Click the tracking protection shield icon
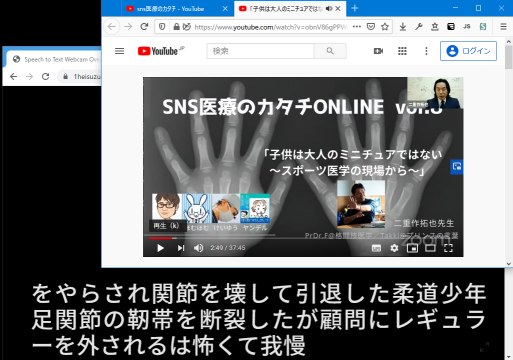This screenshot has width=513, height=360. (x=162, y=27)
